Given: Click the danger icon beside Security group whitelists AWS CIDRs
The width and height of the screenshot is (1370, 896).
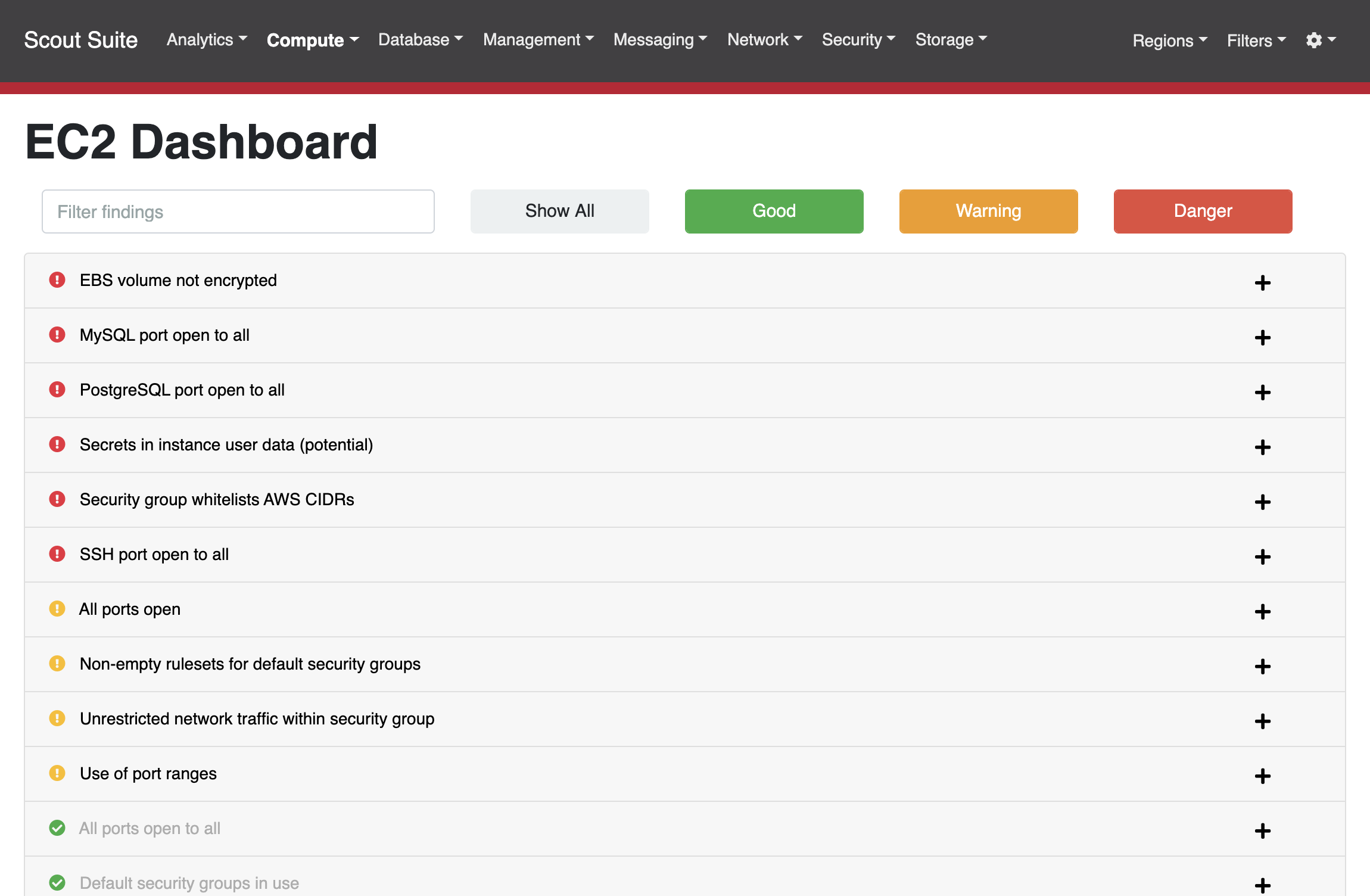Looking at the screenshot, I should tap(57, 499).
